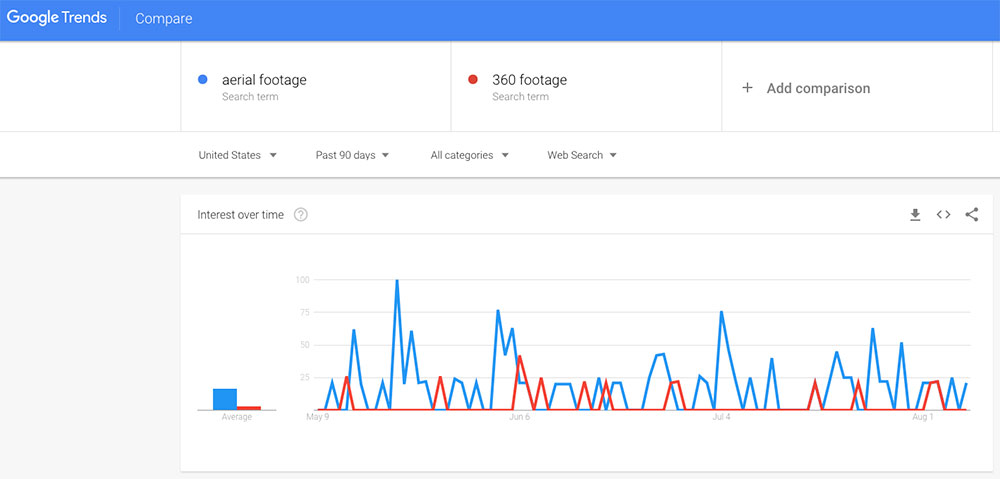Click the 75 value on the y-axis

tap(304, 312)
